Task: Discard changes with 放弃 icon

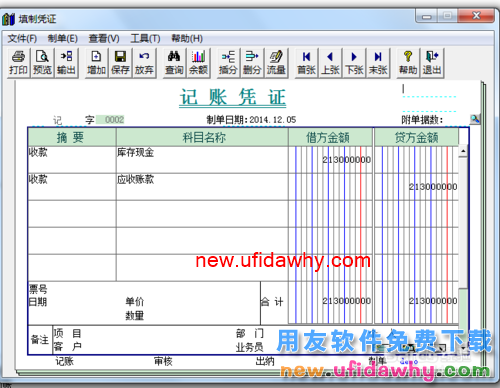Action: [144, 63]
